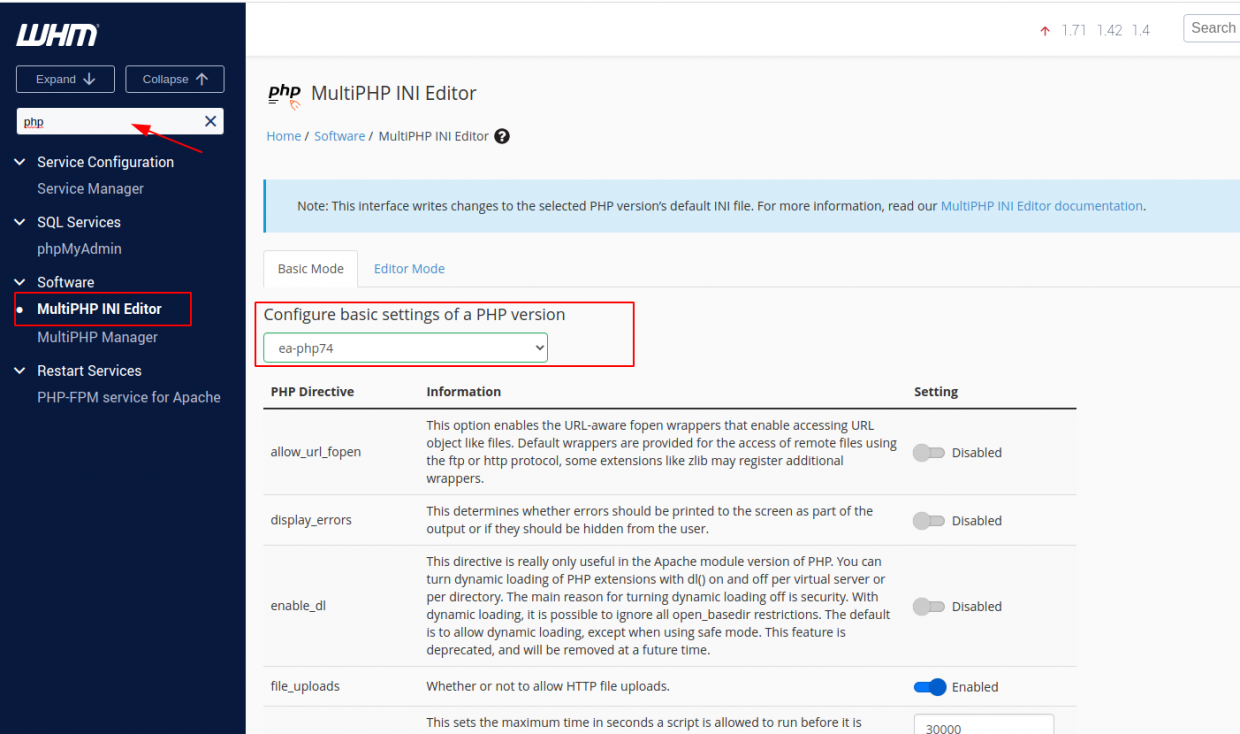Clear the sidebar search using the X icon
Viewport: 1240px width, 734px height.
pyautogui.click(x=211, y=120)
